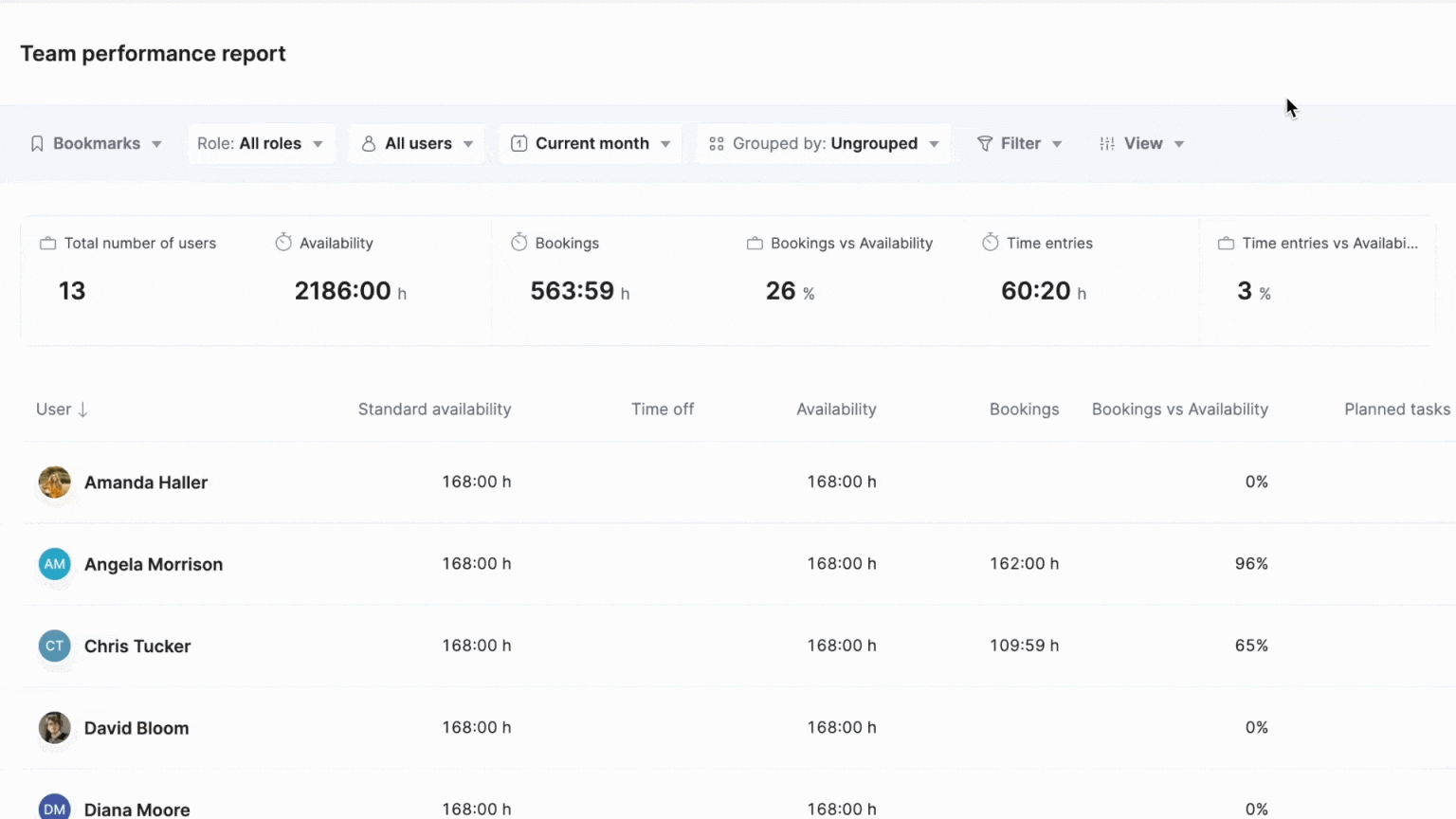Viewport: 1456px width, 819px height.
Task: Click the person icon in the All users filter
Action: tap(368, 143)
